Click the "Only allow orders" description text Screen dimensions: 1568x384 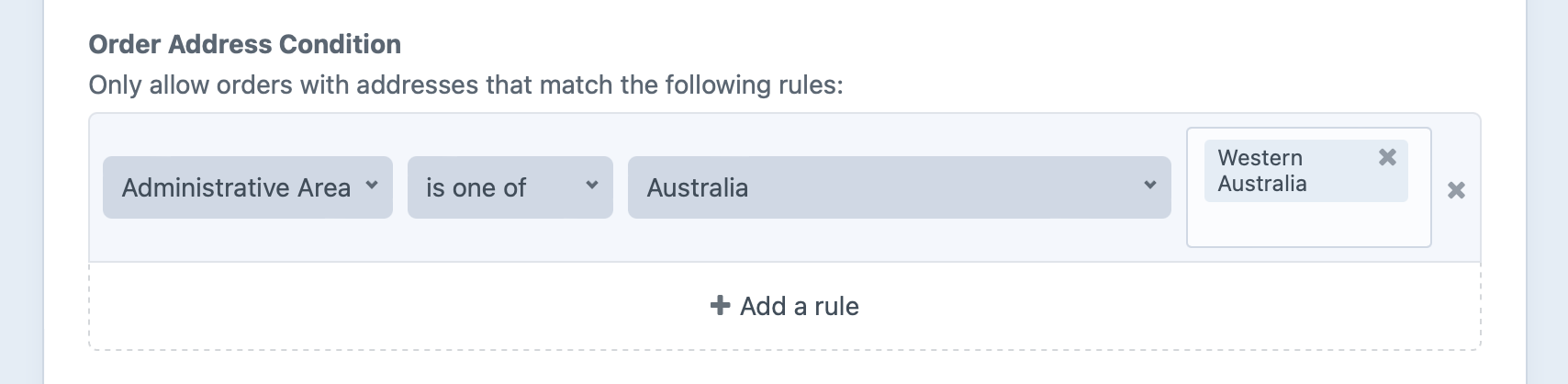[x=465, y=85]
